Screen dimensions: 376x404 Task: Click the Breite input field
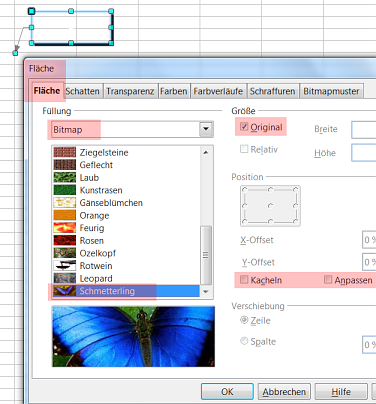[x=364, y=130]
